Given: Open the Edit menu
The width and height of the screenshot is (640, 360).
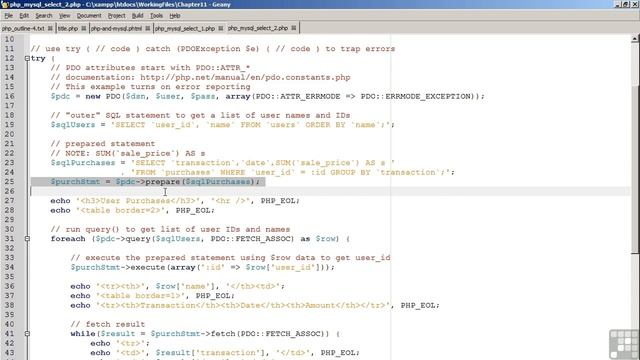Looking at the screenshot, I should 24,16.
